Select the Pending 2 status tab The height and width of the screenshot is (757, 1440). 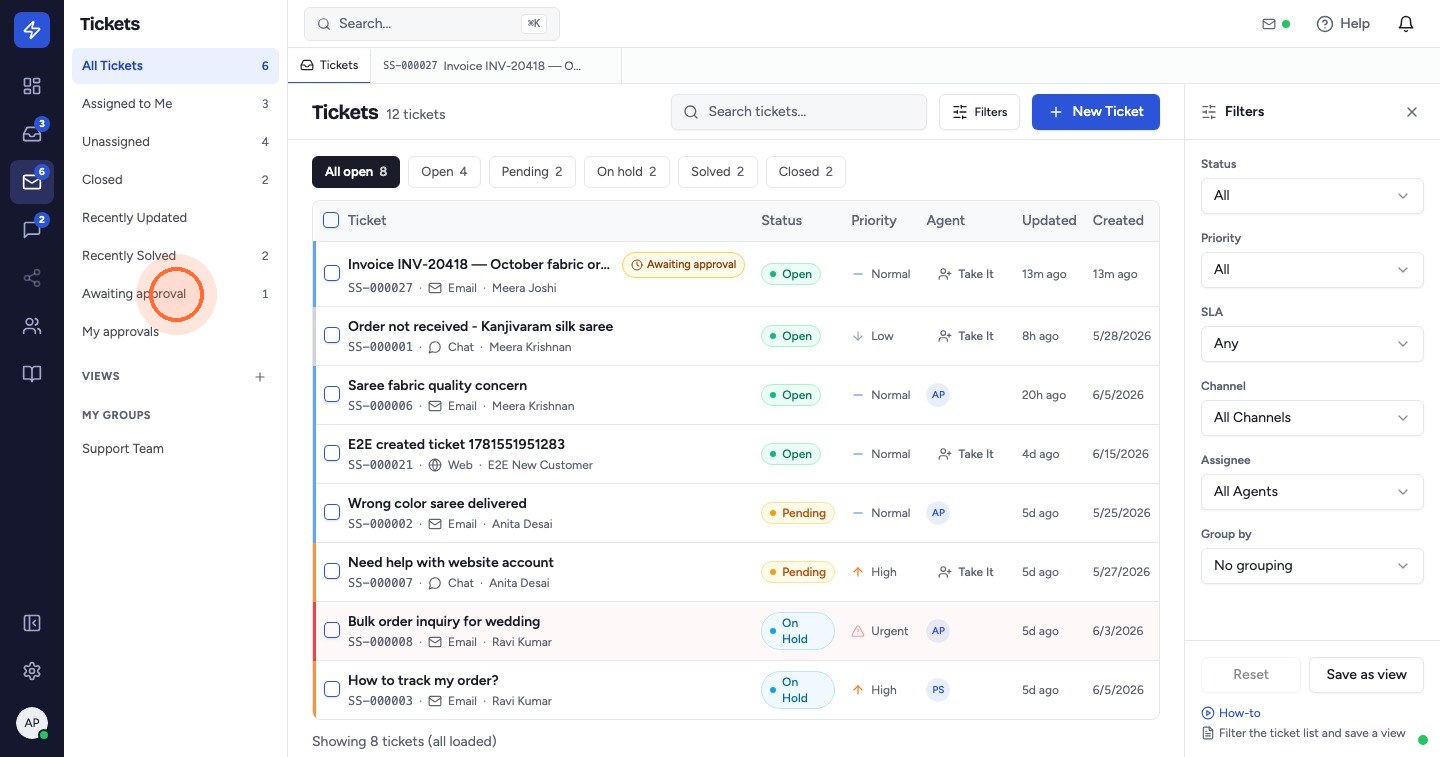click(x=532, y=172)
